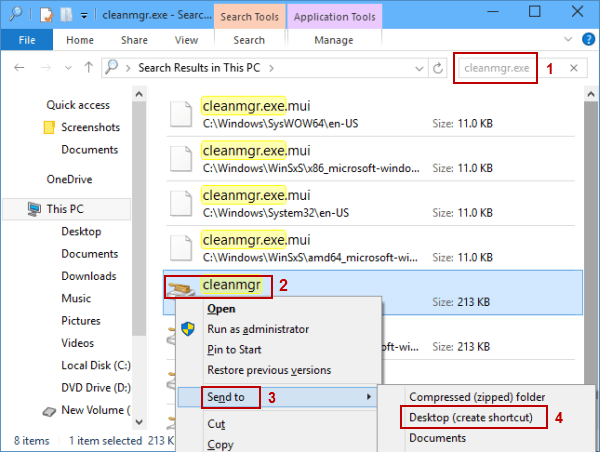This screenshot has width=600, height=452.
Task: Open Music in navigation pane
Action: 76,298
